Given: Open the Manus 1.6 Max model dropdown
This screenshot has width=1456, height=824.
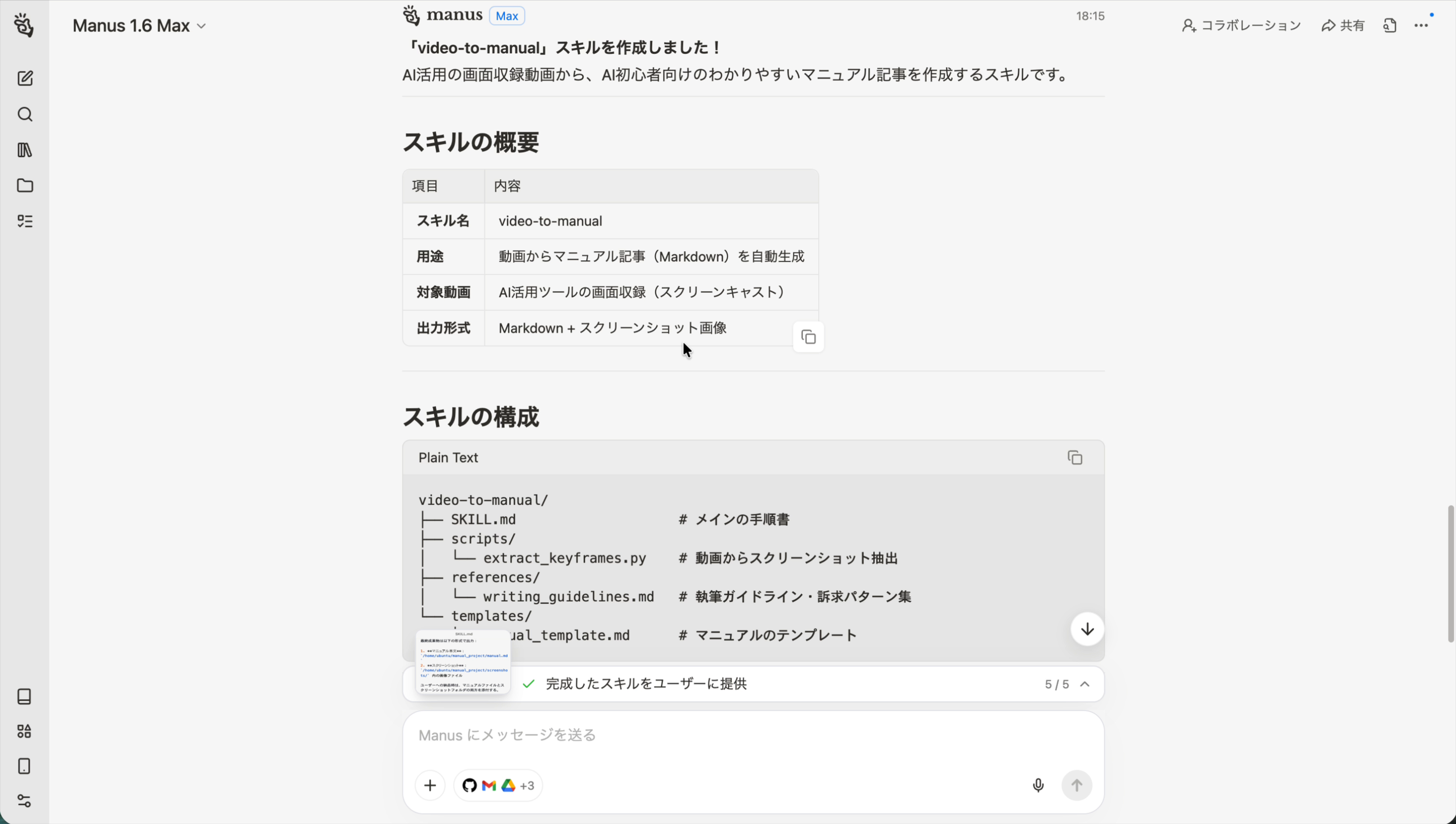Looking at the screenshot, I should (139, 26).
